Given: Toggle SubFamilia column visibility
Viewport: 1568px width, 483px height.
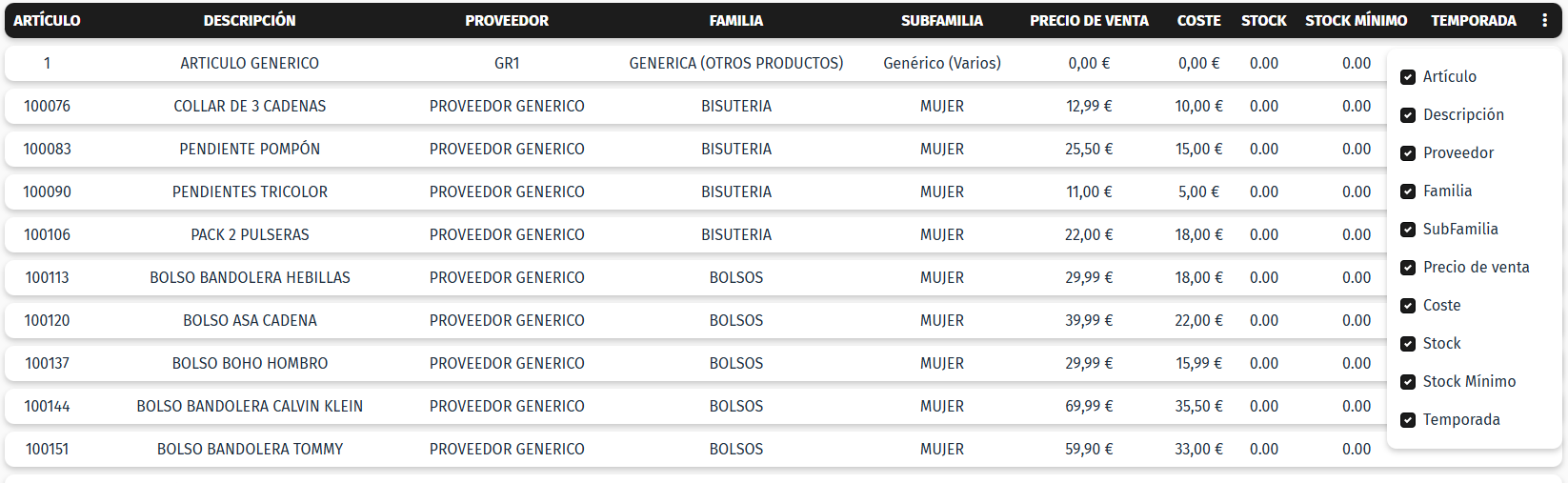Looking at the screenshot, I should (x=1408, y=230).
